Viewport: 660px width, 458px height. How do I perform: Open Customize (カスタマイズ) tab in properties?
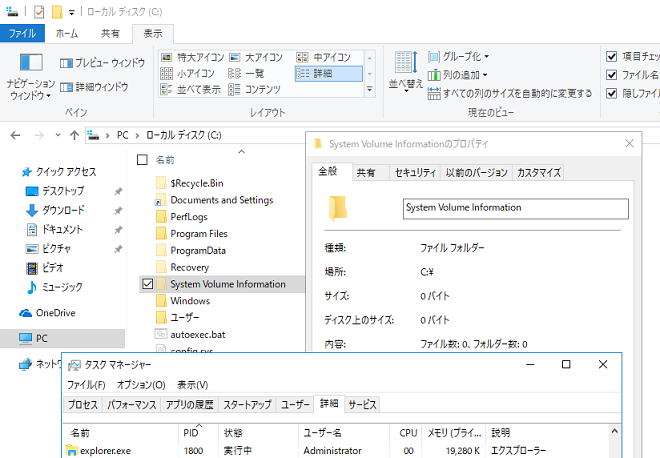pyautogui.click(x=538, y=173)
